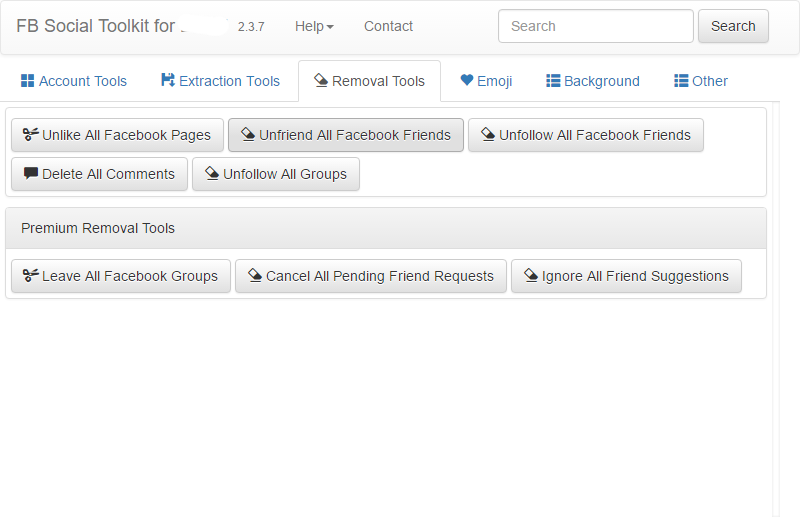Click Unfollow All Groups button

click(276, 174)
